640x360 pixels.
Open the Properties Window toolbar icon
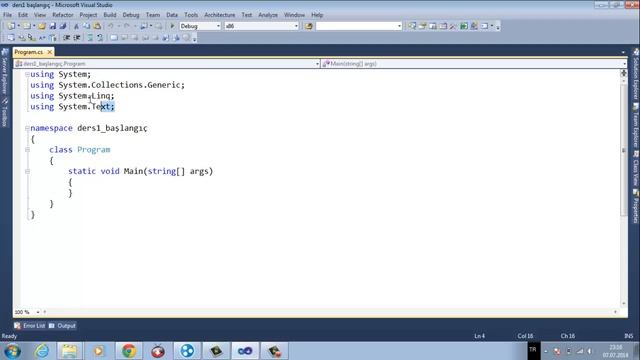tap(422, 26)
